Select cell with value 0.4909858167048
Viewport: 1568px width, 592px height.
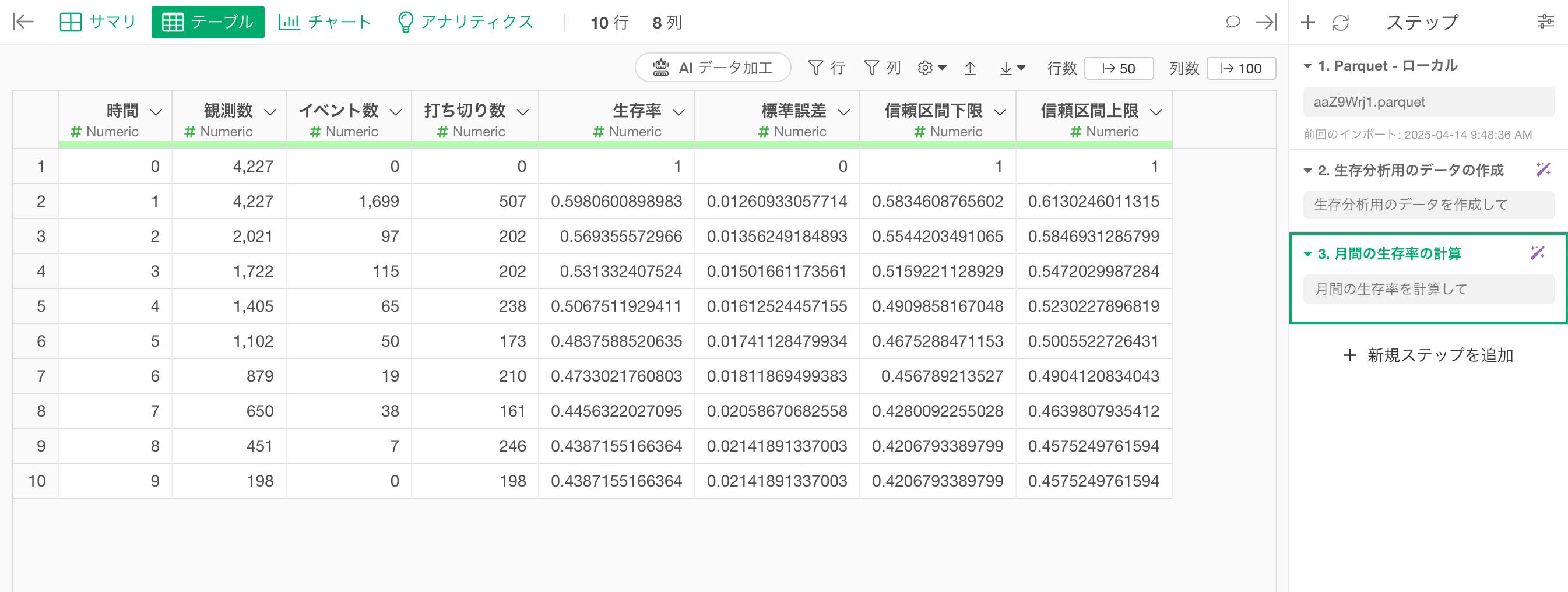(938, 306)
